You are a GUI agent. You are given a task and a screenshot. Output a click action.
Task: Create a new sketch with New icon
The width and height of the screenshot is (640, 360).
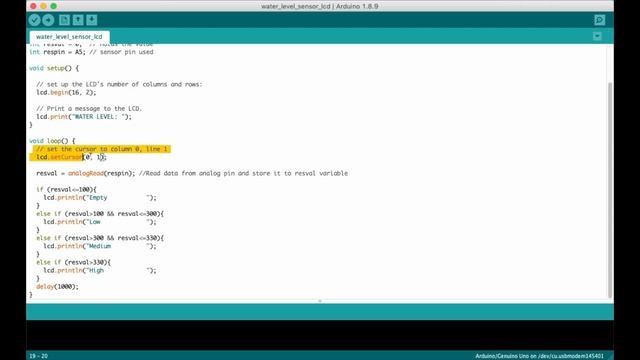pyautogui.click(x=64, y=20)
